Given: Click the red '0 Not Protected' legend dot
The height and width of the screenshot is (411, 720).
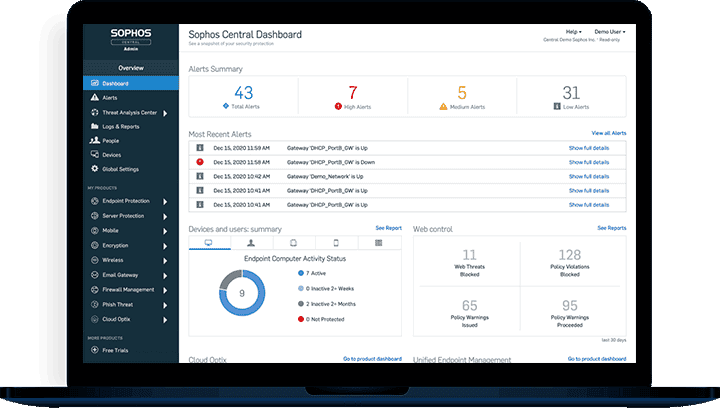Looking at the screenshot, I should click(301, 319).
